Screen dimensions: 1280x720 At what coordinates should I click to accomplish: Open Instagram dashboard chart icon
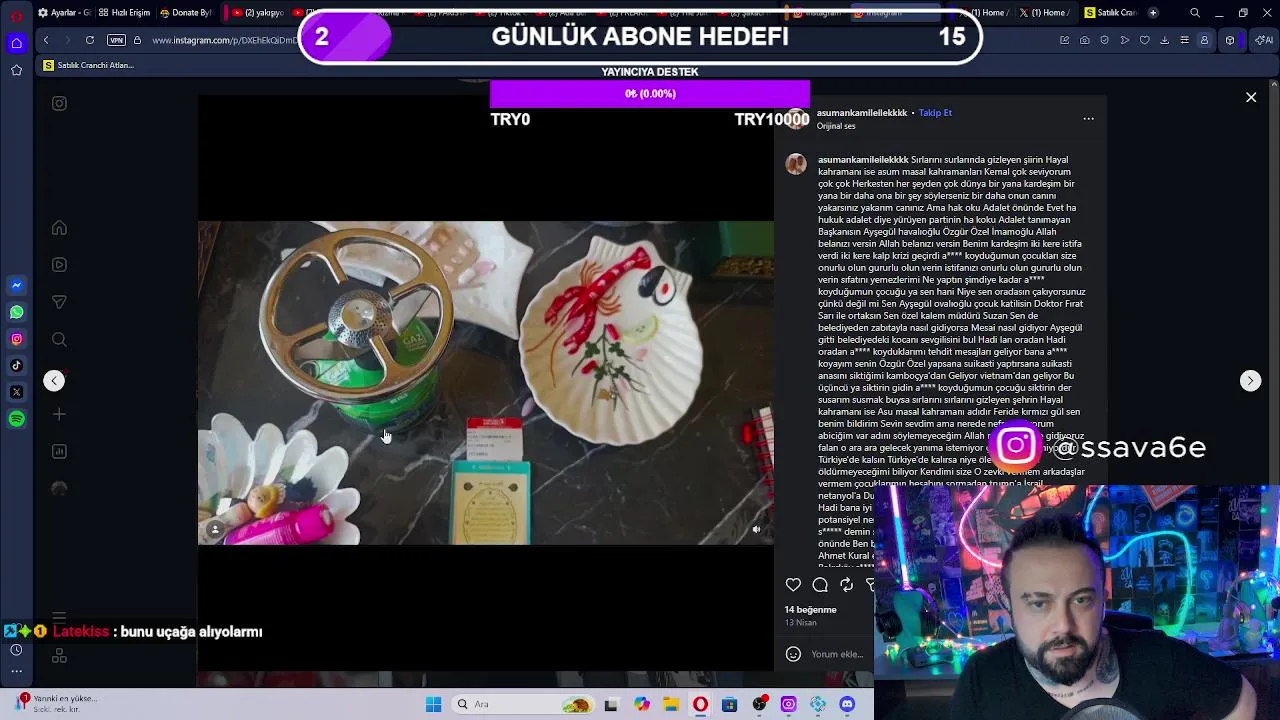pos(59,451)
